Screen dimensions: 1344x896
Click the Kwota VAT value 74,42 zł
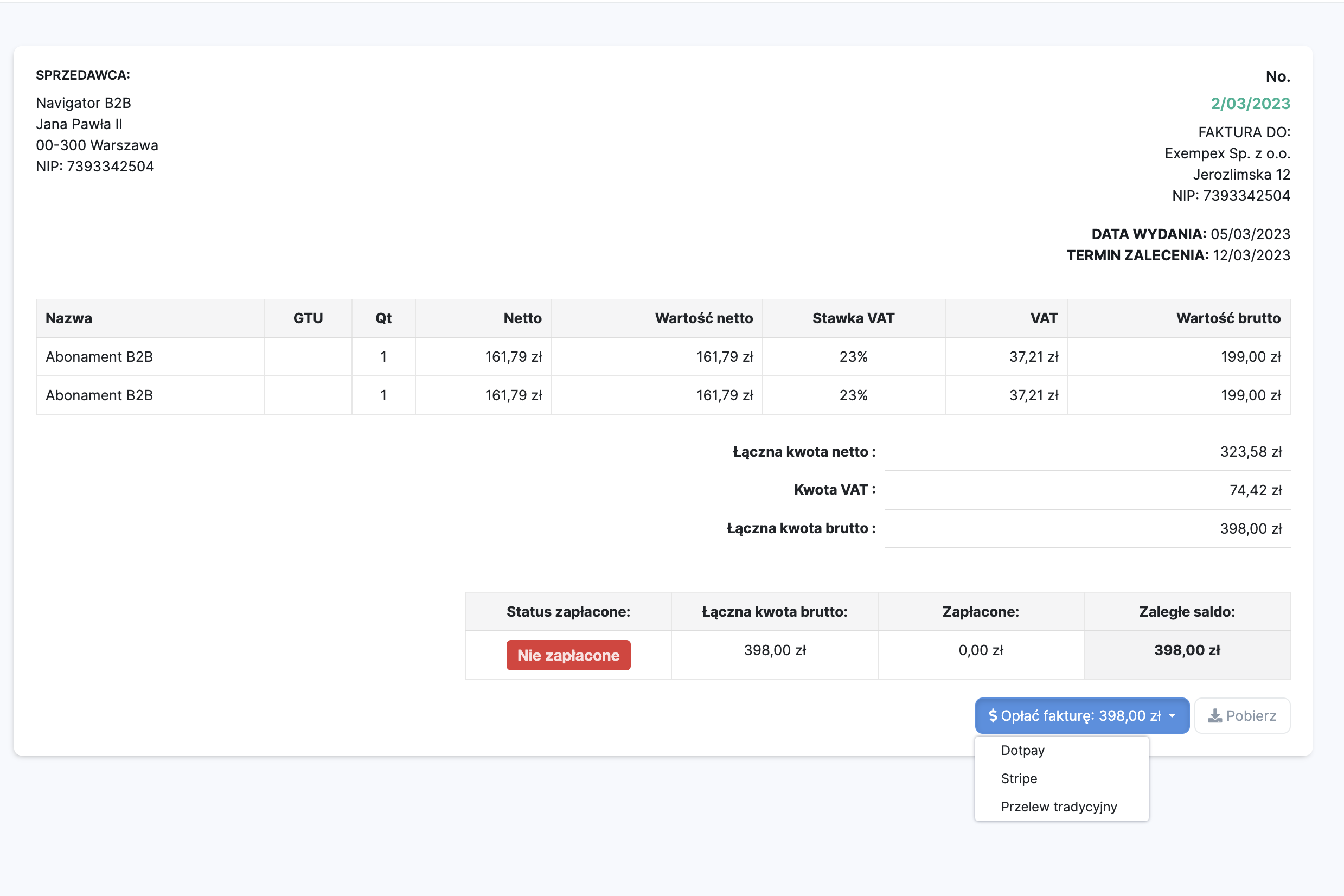tap(1255, 490)
